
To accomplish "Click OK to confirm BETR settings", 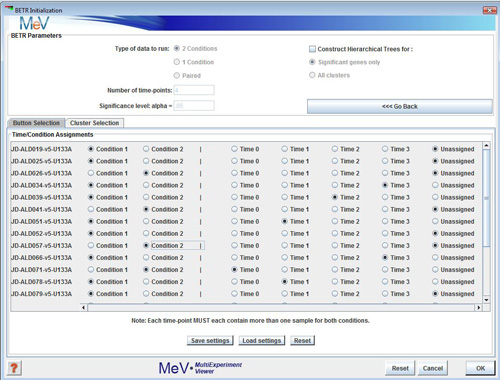I will [x=480, y=368].
